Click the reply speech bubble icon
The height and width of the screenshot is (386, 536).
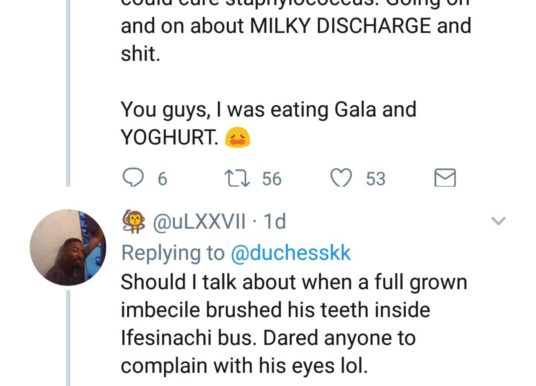(x=133, y=178)
